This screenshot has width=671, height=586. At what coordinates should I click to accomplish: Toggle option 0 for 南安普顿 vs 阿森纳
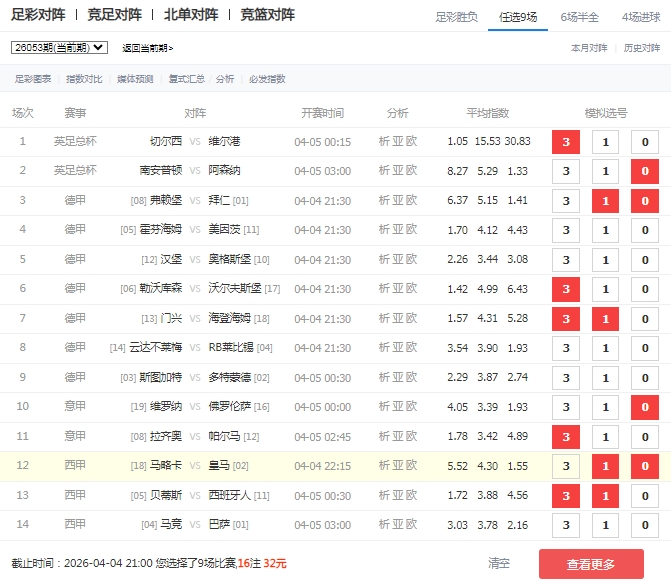[645, 172]
